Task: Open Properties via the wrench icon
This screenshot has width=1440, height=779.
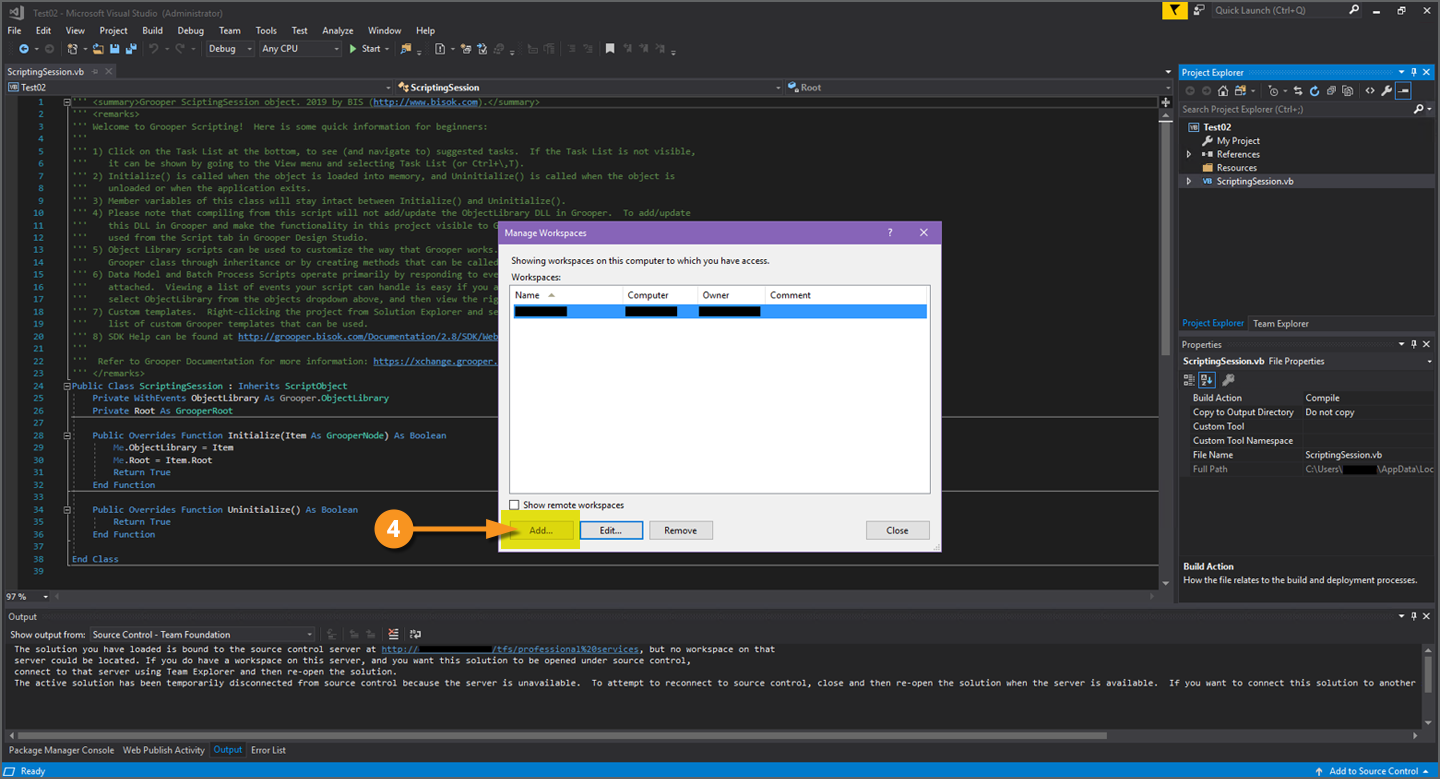Action: point(1386,91)
